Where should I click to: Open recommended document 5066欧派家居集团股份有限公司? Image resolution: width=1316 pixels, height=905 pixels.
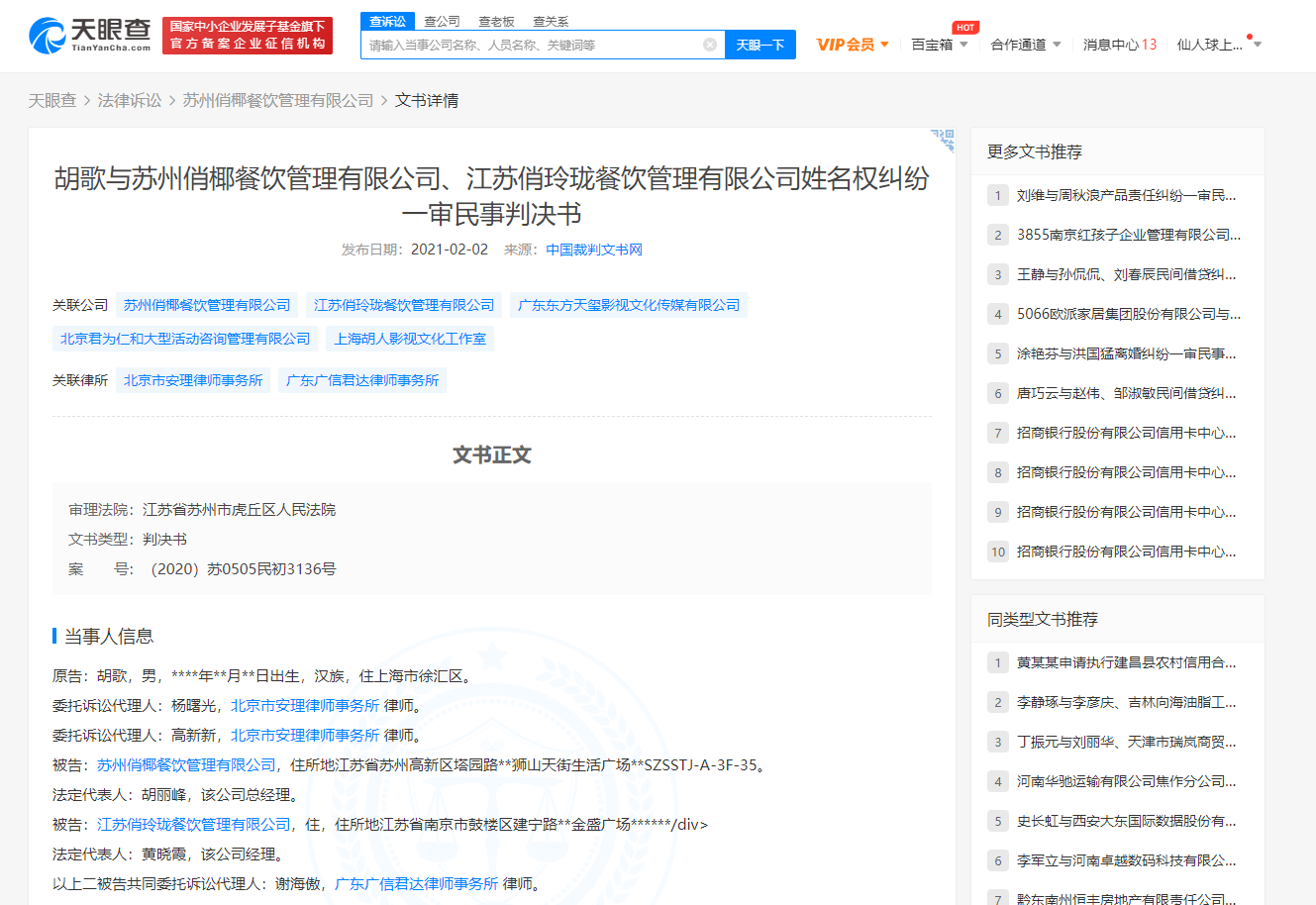(x=1128, y=314)
